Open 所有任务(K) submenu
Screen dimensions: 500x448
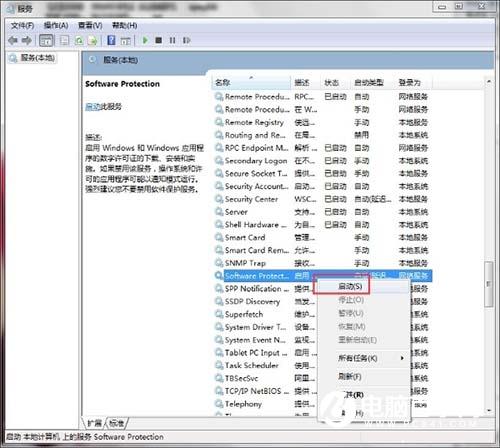click(358, 358)
